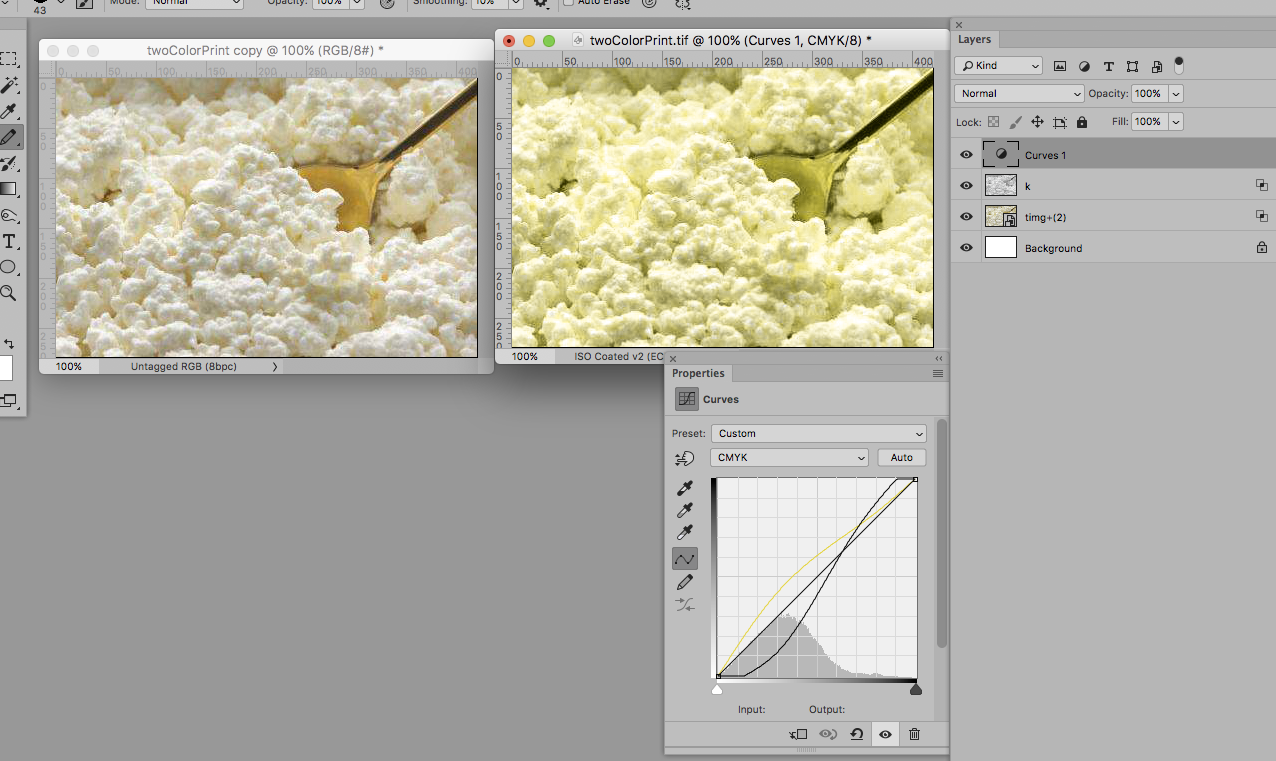
Task: Open the blend mode dropdown showing Normal
Action: point(1018,93)
